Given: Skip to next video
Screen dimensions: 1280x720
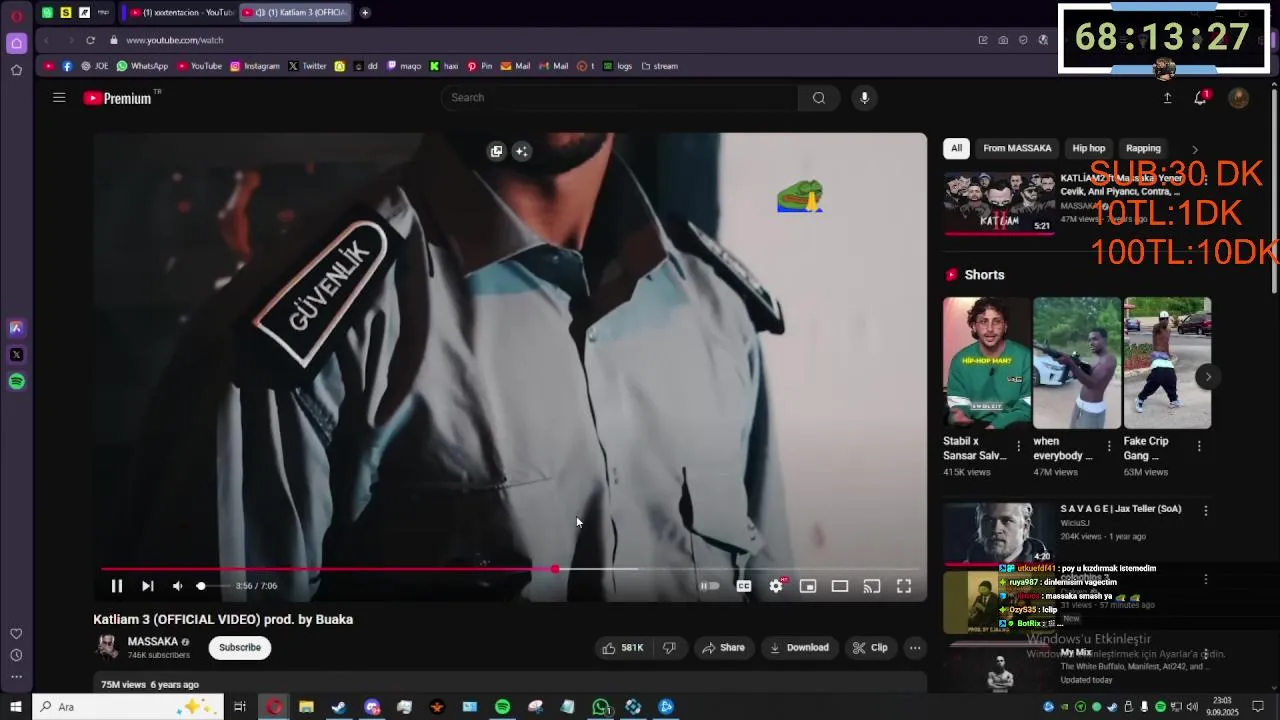Looking at the screenshot, I should tap(147, 586).
